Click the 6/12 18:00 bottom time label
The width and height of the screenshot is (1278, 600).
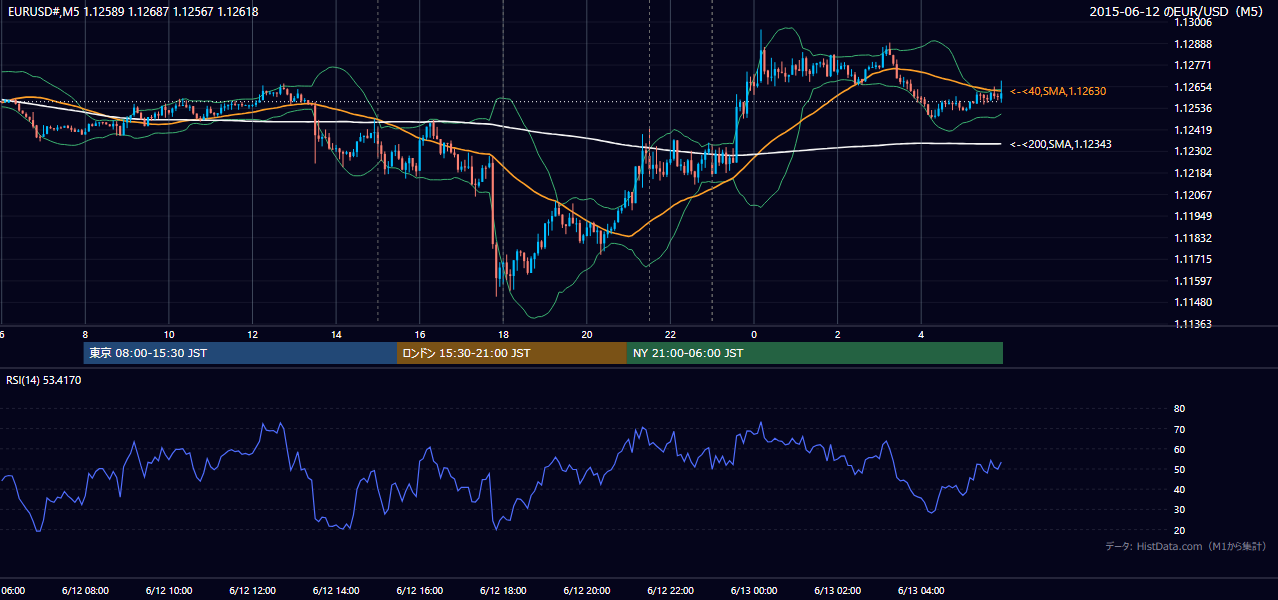pyautogui.click(x=503, y=590)
